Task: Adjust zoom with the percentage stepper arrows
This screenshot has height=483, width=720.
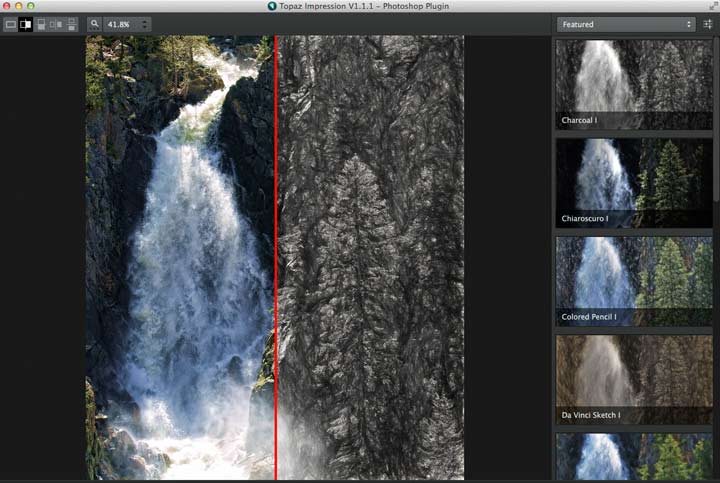Action: tap(145, 25)
